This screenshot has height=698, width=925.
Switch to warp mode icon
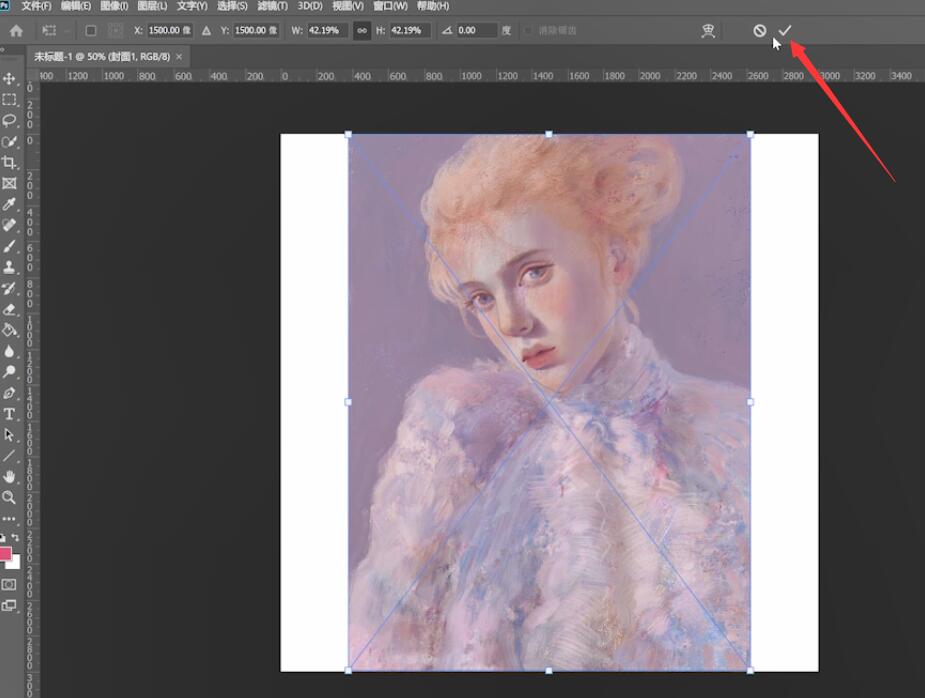pyautogui.click(x=708, y=31)
